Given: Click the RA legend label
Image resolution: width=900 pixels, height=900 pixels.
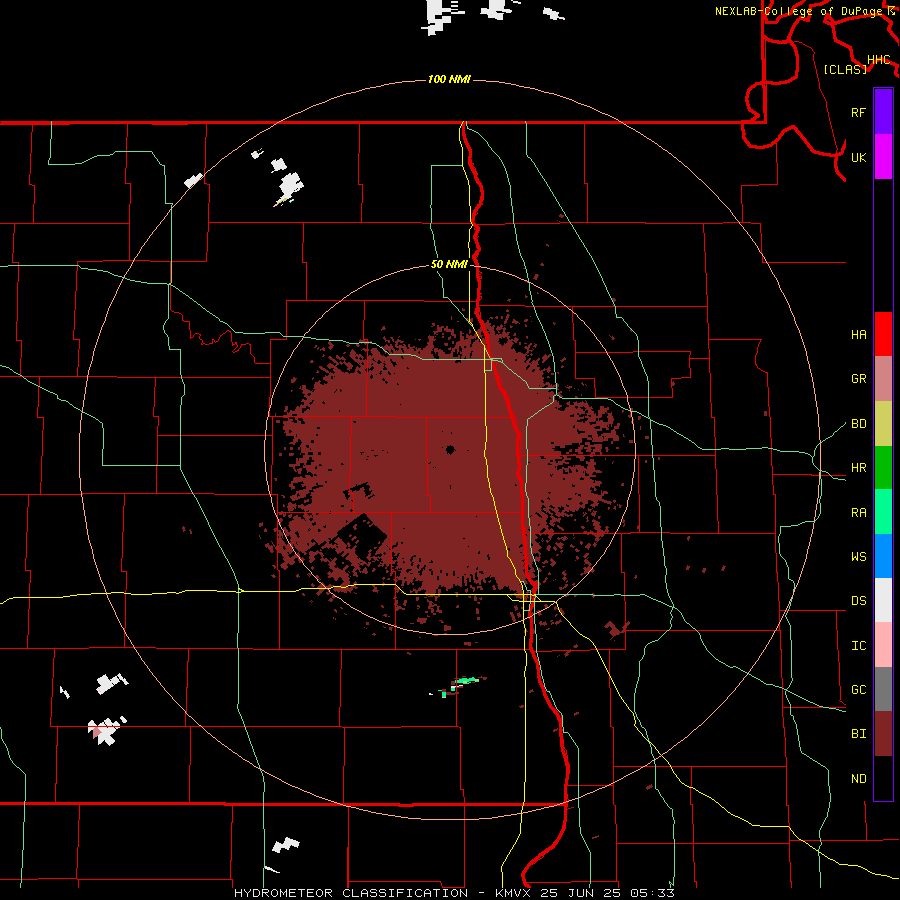Looking at the screenshot, I should (x=858, y=513).
